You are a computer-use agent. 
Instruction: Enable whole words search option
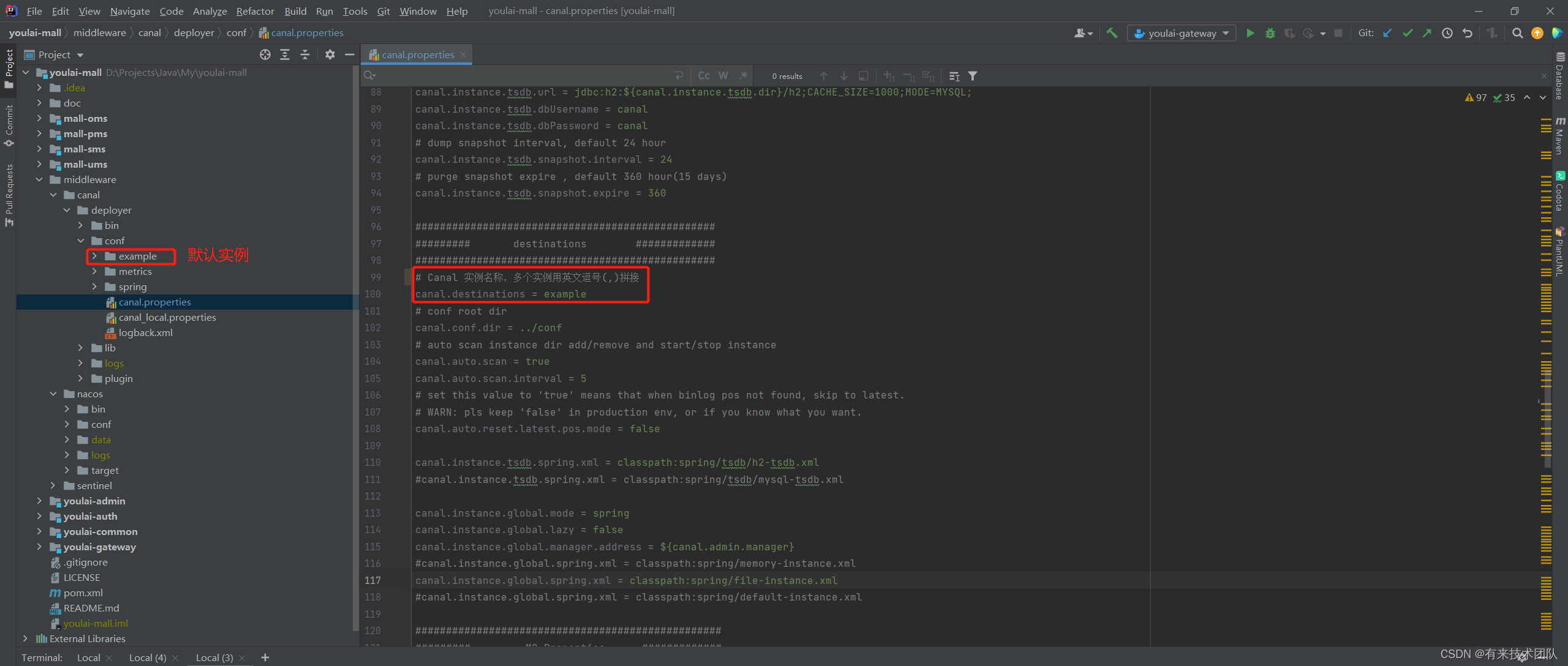pyautogui.click(x=723, y=75)
